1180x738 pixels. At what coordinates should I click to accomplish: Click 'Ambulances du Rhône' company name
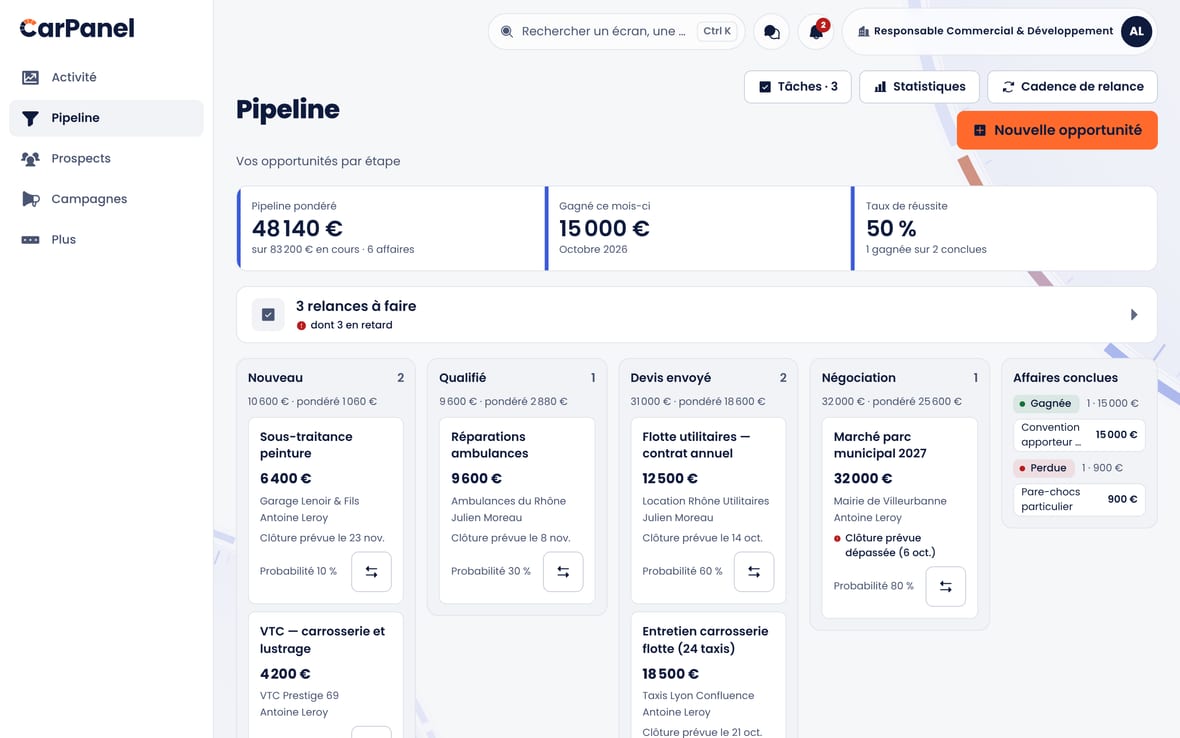(x=508, y=501)
